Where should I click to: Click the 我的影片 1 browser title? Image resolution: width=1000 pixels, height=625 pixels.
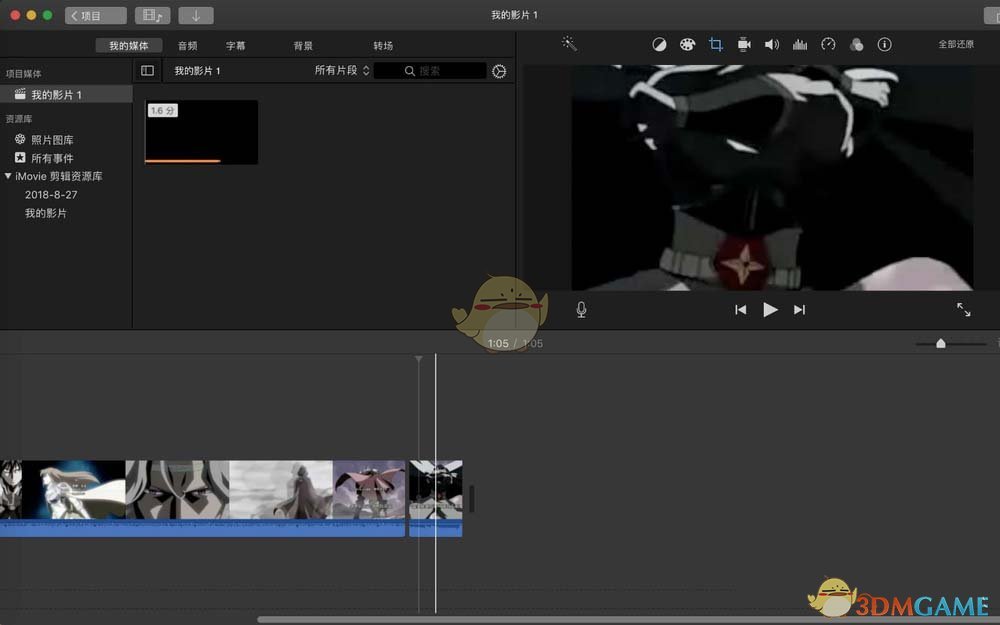tap(197, 71)
